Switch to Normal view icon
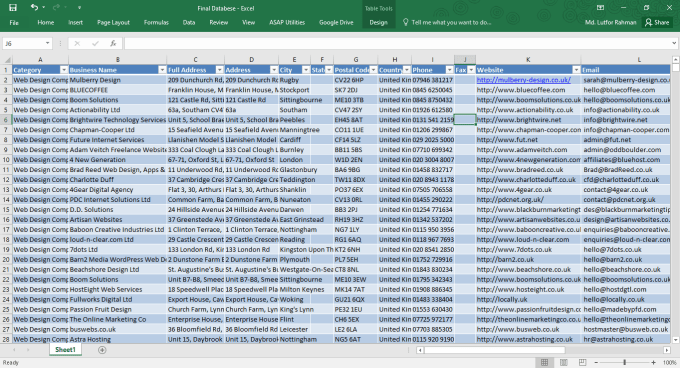Image resolution: width=680 pixels, height=368 pixels. [x=544, y=362]
